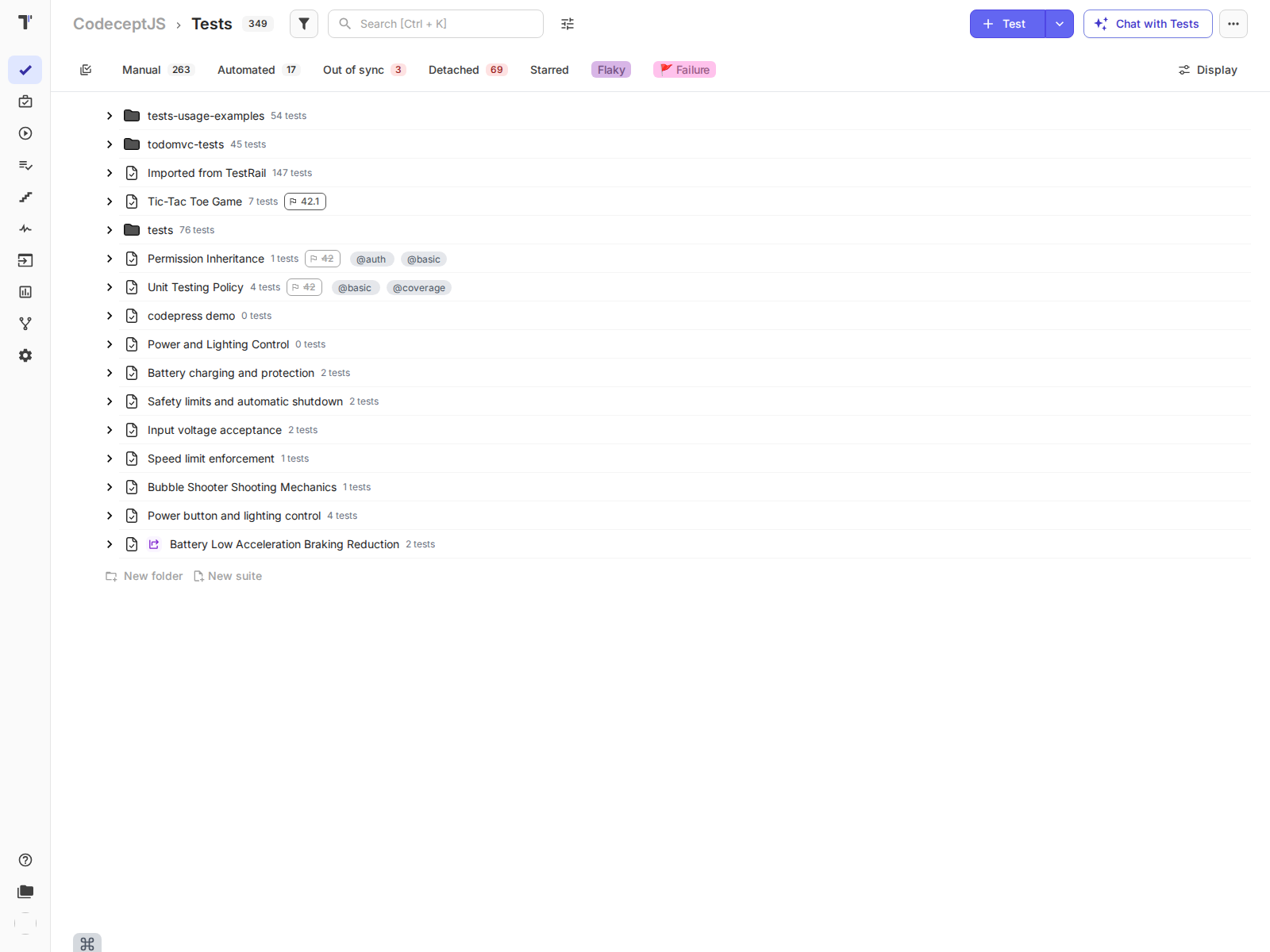The width and height of the screenshot is (1270, 952).
Task: Open the Analytics chart sidebar icon
Action: pyautogui.click(x=25, y=292)
